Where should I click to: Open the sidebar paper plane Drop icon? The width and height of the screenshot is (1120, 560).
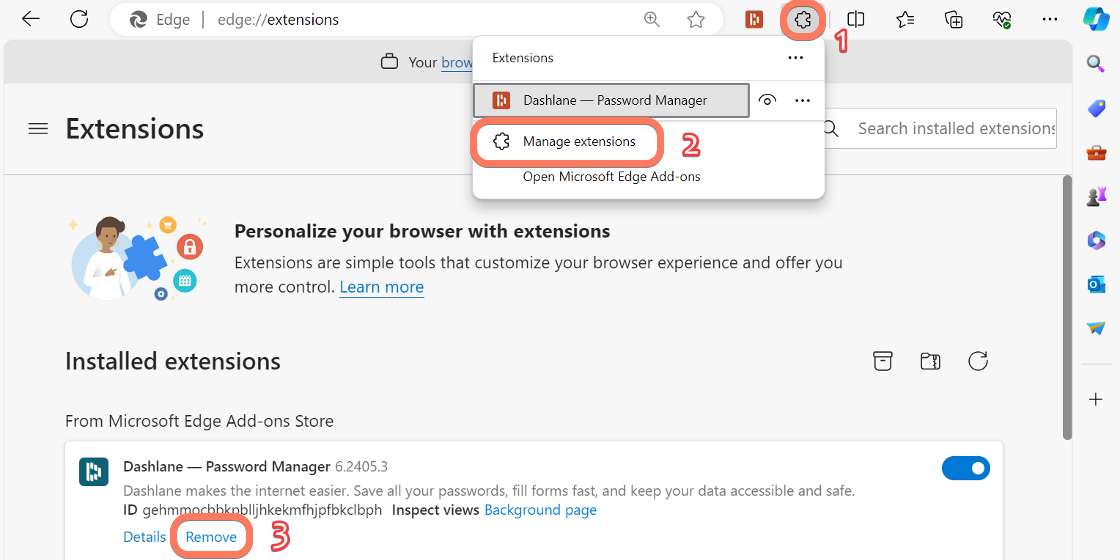1096,328
